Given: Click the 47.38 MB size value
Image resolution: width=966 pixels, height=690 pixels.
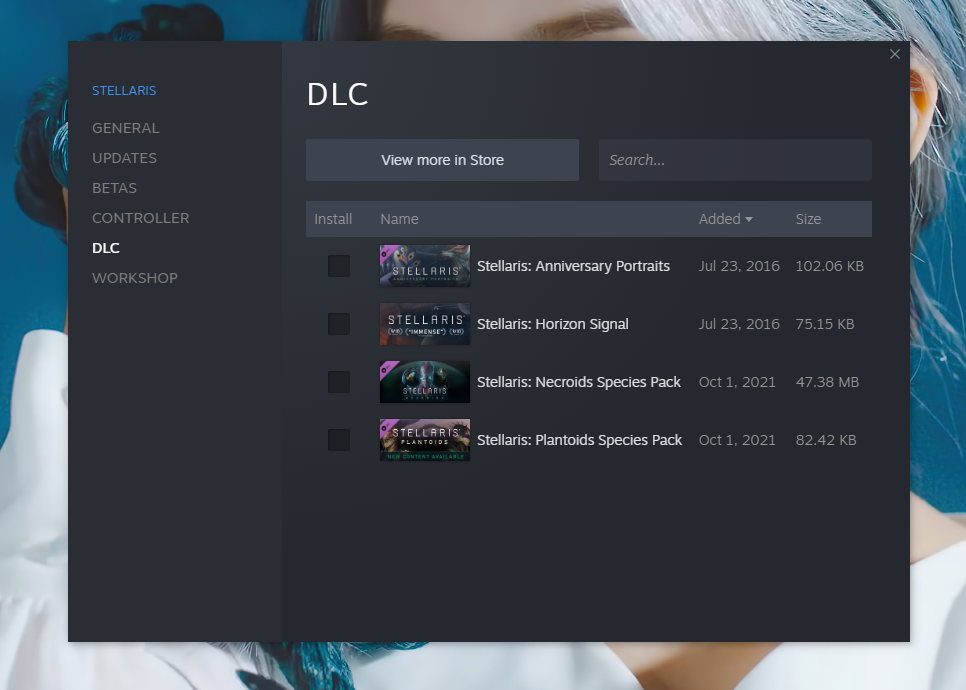Looking at the screenshot, I should 827,382.
